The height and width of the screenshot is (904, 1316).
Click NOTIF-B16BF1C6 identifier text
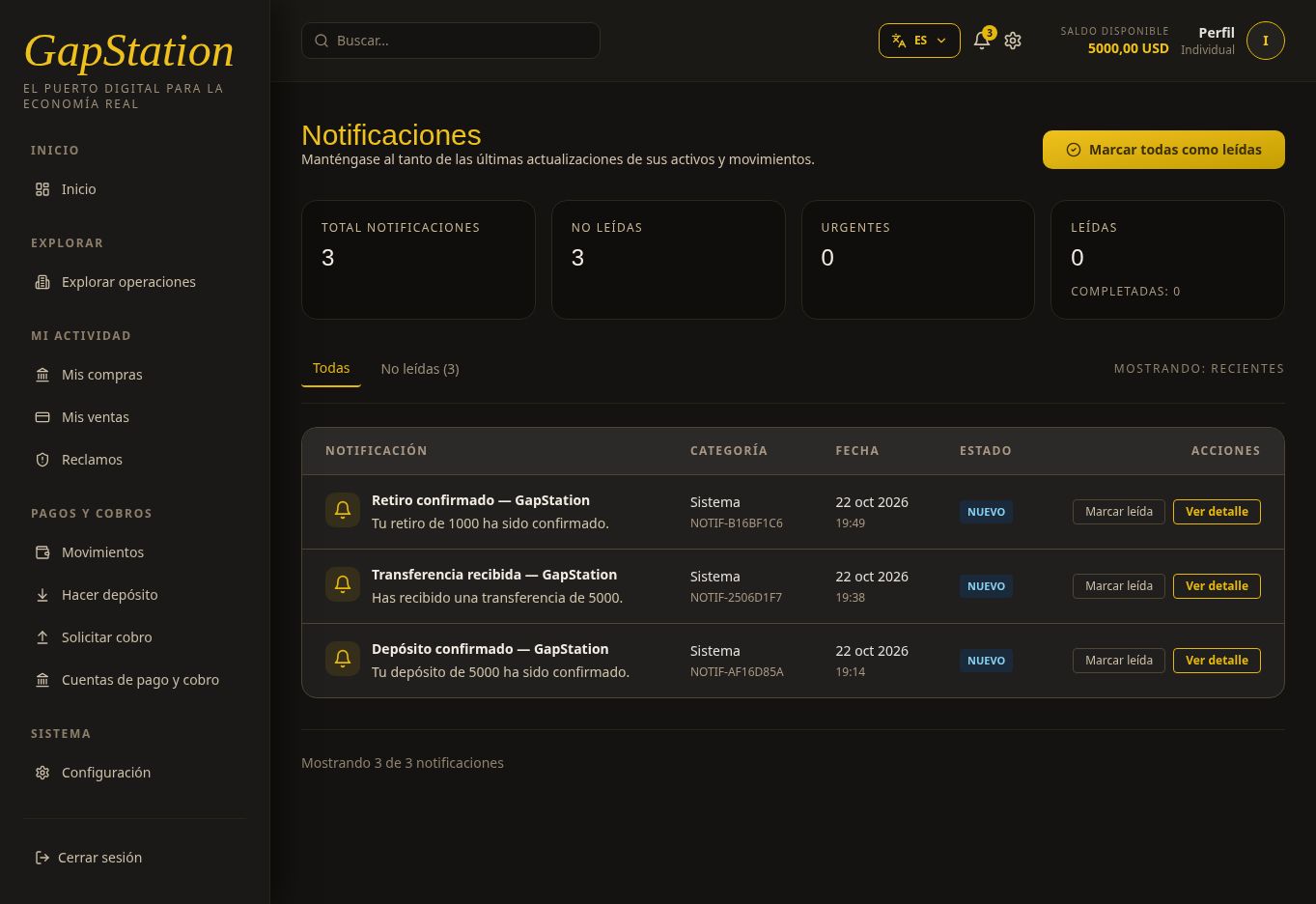(737, 523)
